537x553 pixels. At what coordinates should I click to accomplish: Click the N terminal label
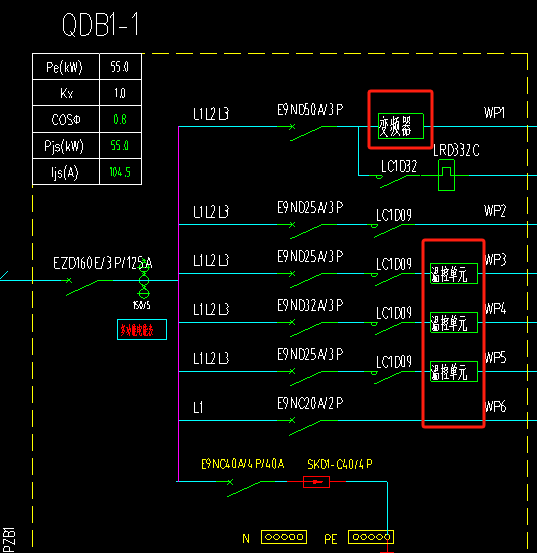point(246,539)
